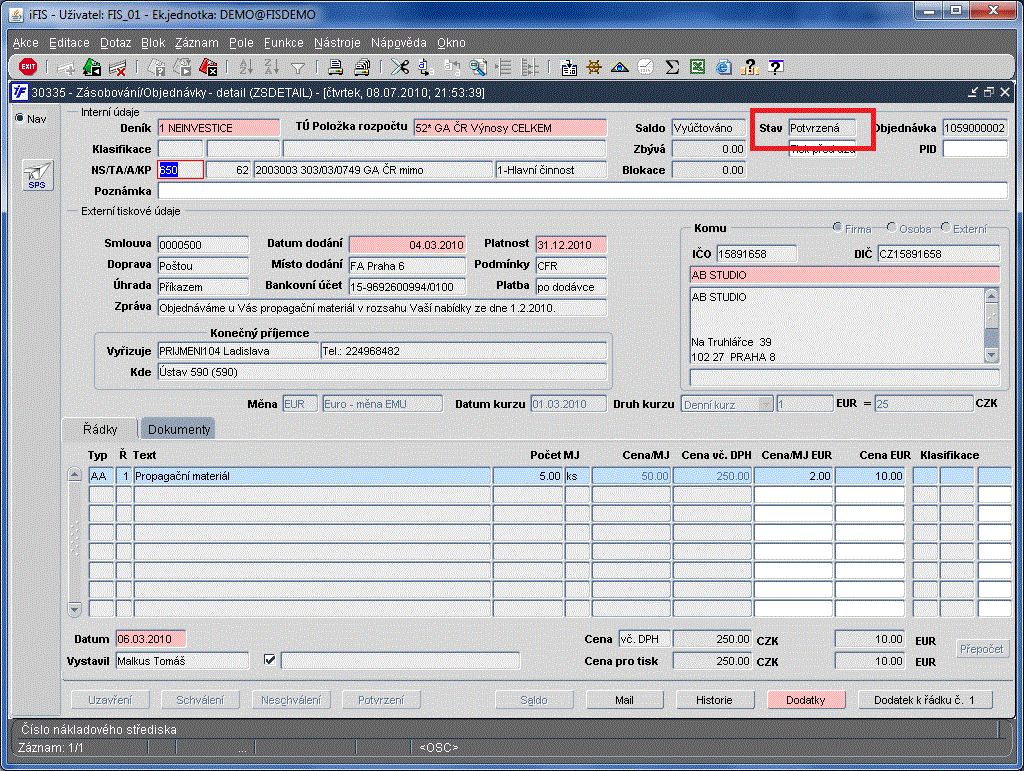This screenshot has height=771, width=1024.
Task: Toggle the checkbox next to Vystavil field
Action: pyautogui.click(x=268, y=660)
